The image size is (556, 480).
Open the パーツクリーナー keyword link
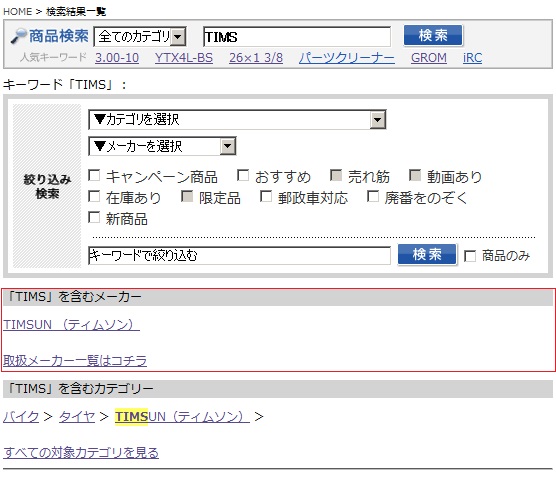347,57
